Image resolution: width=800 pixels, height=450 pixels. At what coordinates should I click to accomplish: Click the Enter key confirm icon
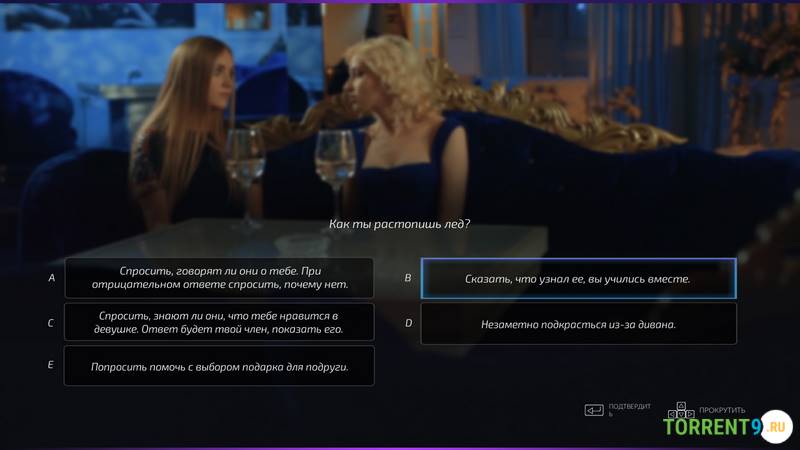(594, 410)
